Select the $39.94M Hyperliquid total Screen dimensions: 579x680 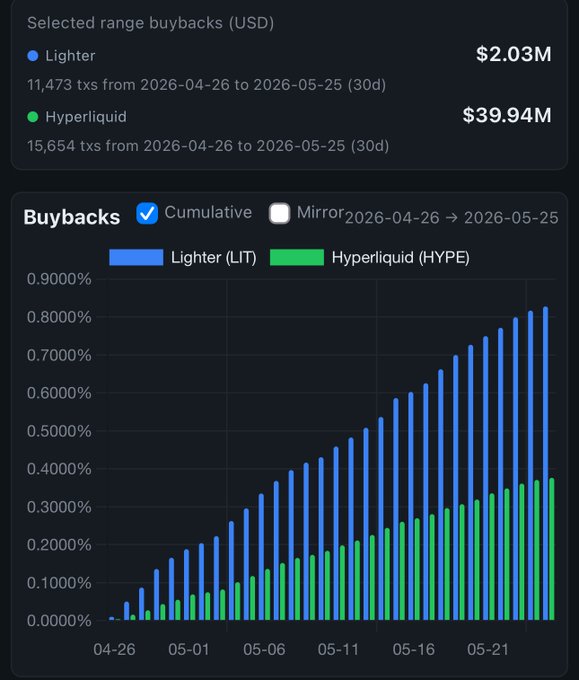[x=507, y=115]
